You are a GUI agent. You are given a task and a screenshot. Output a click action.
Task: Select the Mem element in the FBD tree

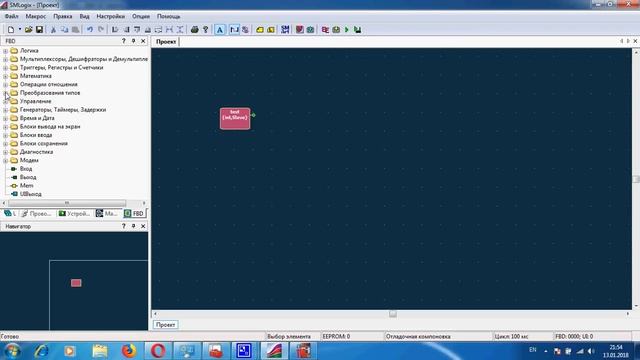[x=26, y=186]
